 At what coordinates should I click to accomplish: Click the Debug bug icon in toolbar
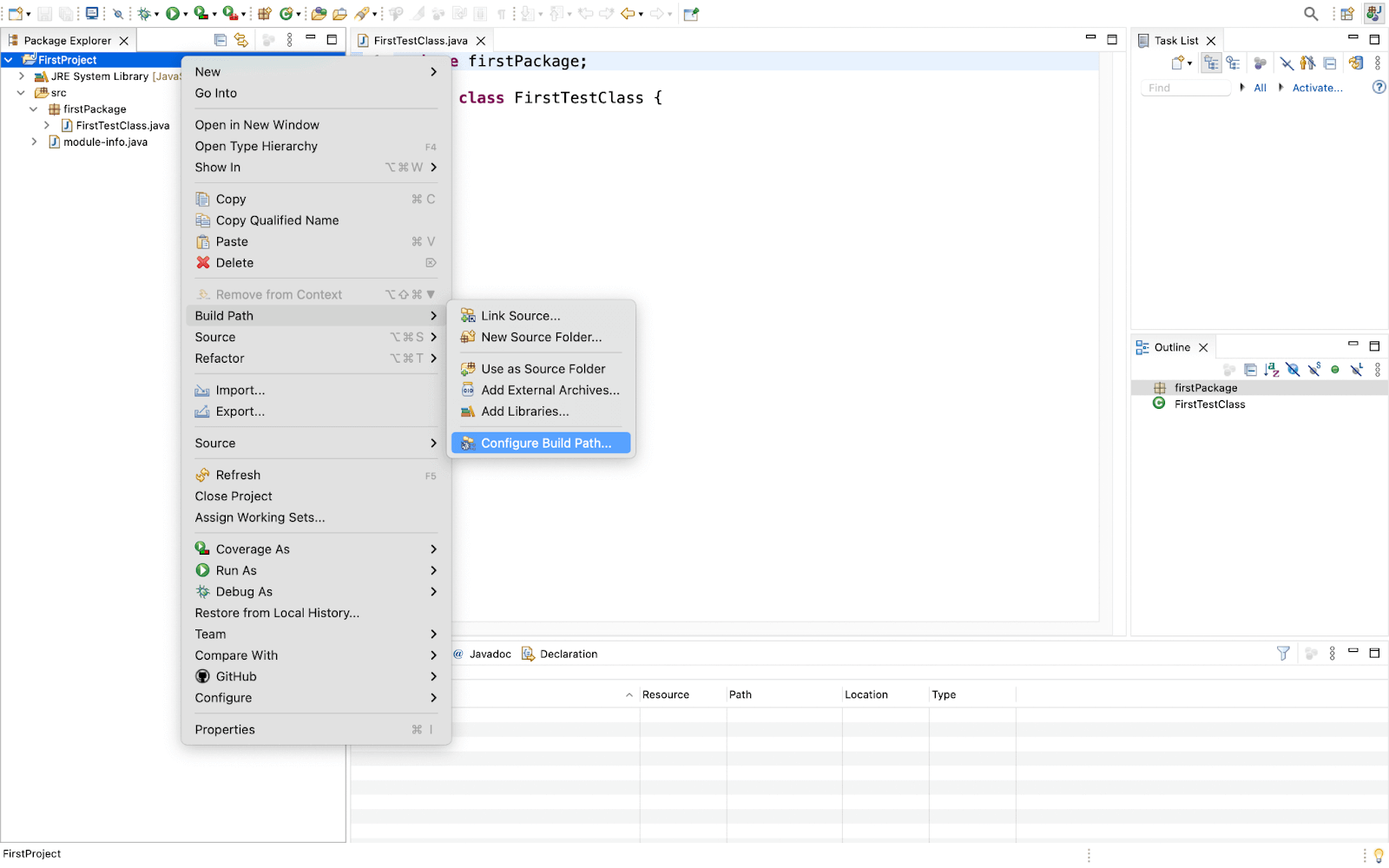tap(144, 13)
